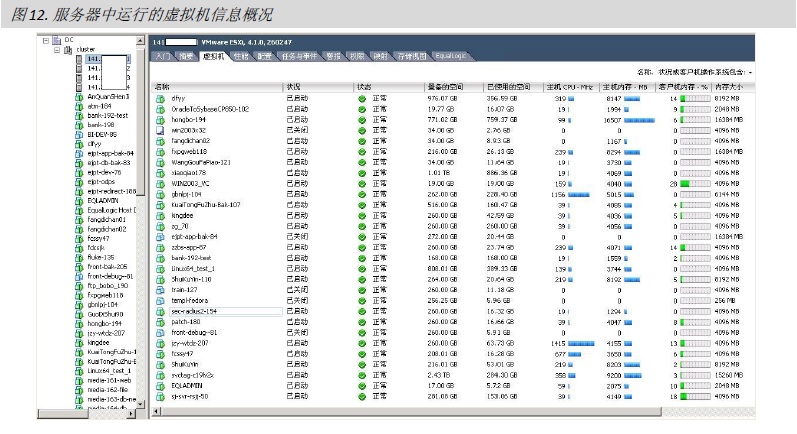This screenshot has width=797, height=434.
Task: Click powered-off VM icon in win2003x32 row
Action: click(161, 131)
